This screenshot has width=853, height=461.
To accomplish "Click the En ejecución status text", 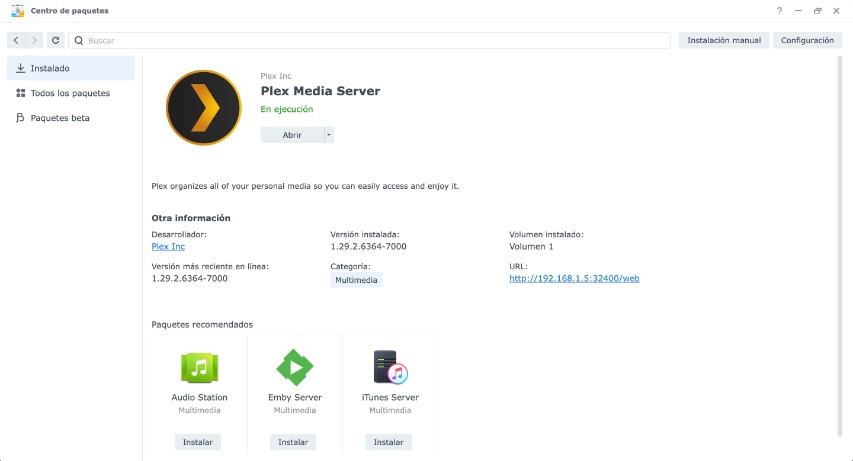I will pos(287,109).
